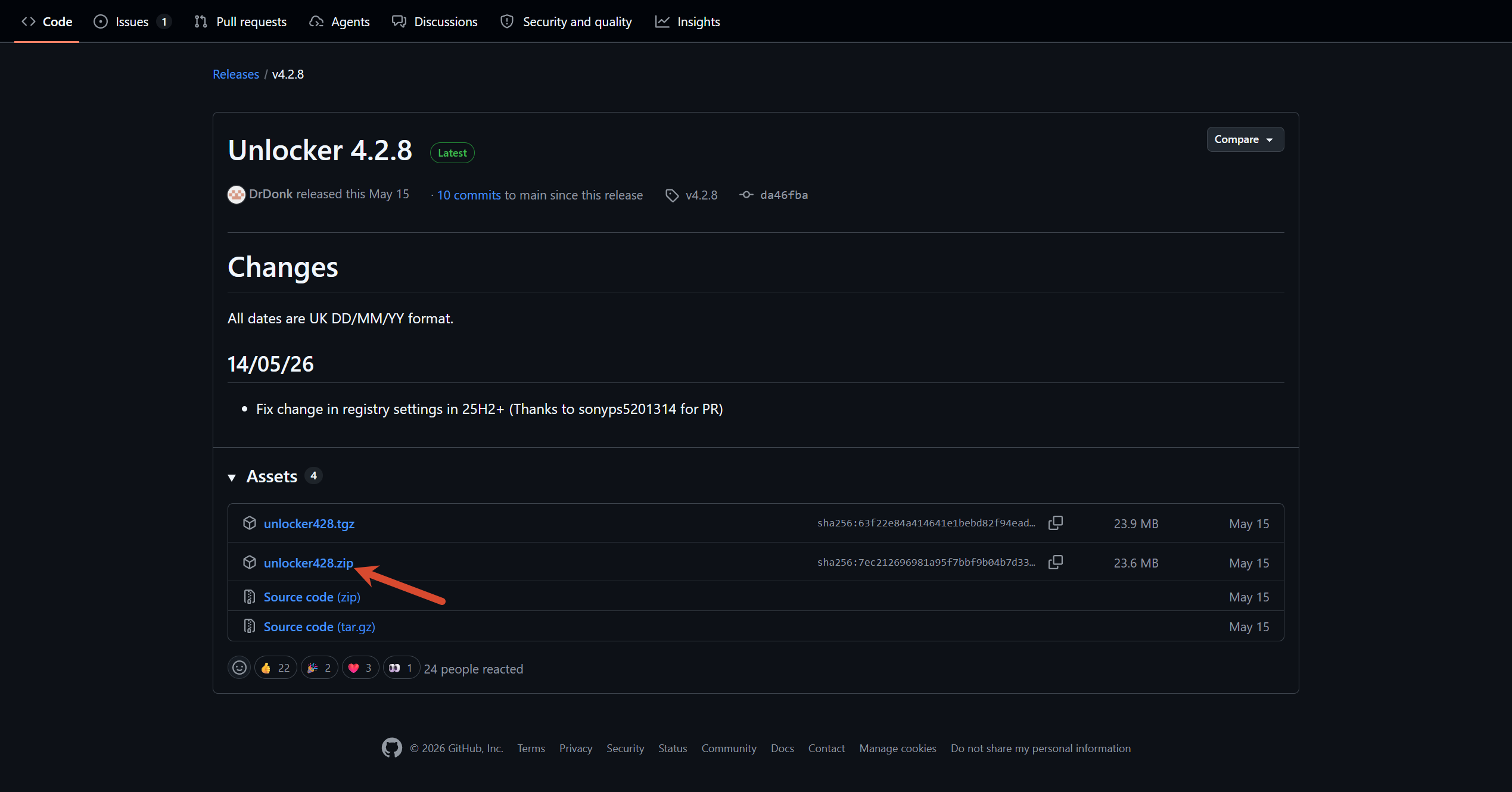Open the Status footer link
The width and height of the screenshot is (1512, 792).
tap(673, 748)
